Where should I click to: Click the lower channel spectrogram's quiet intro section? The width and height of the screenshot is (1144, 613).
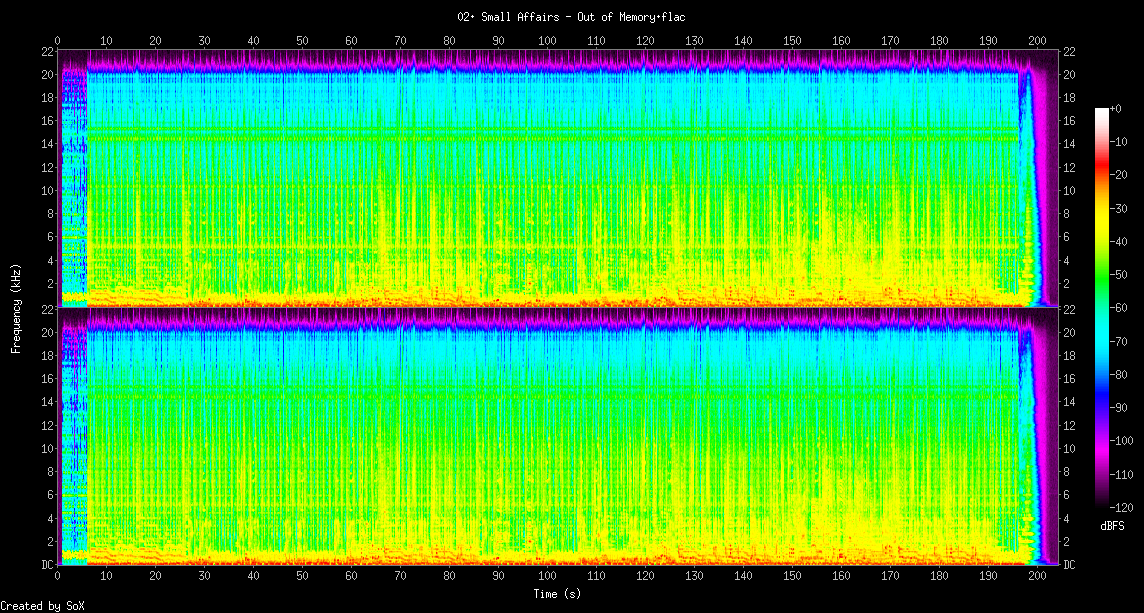tap(72, 440)
